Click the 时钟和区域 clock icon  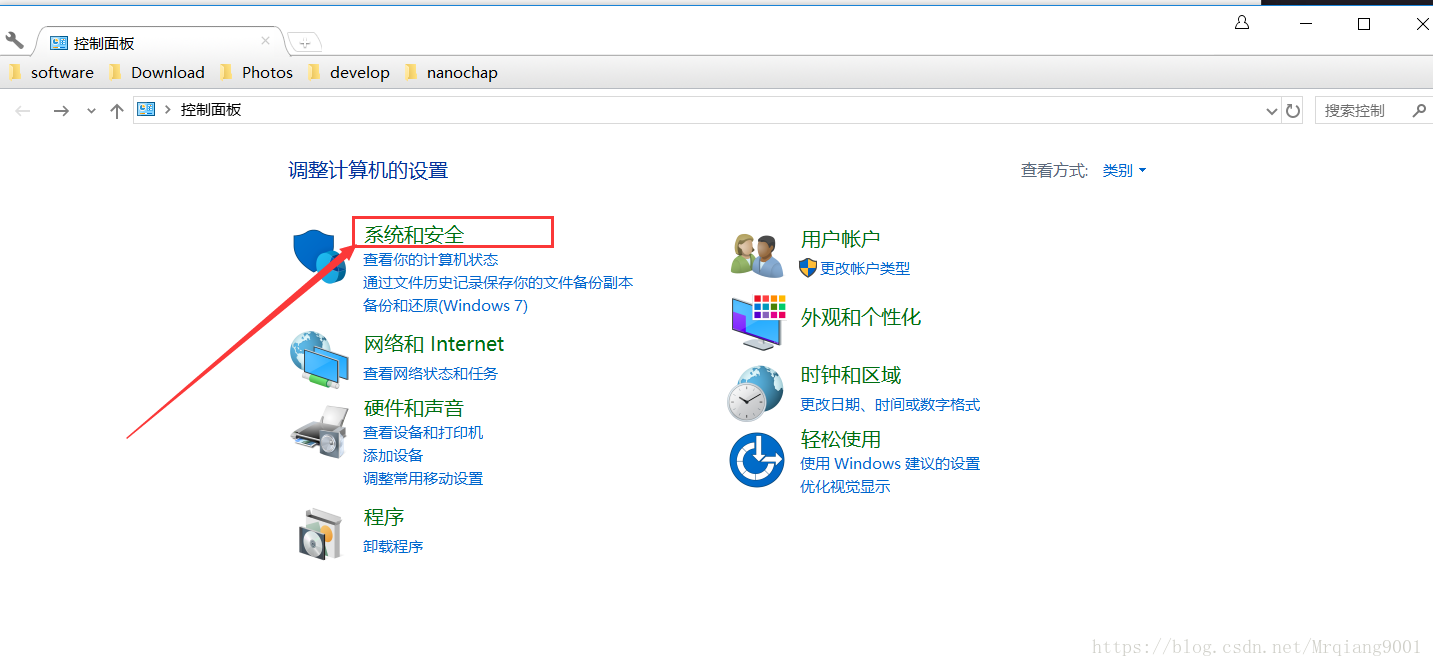tap(757, 390)
